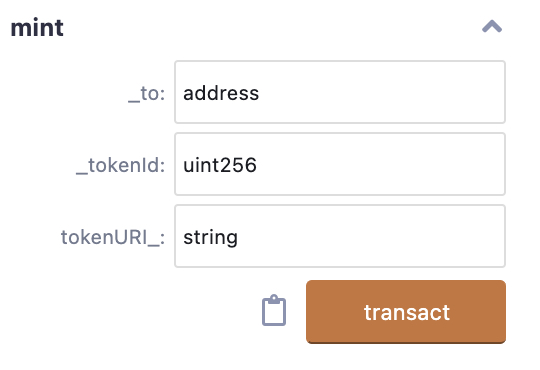Select the mint header text
The image size is (540, 370).
coord(37,28)
